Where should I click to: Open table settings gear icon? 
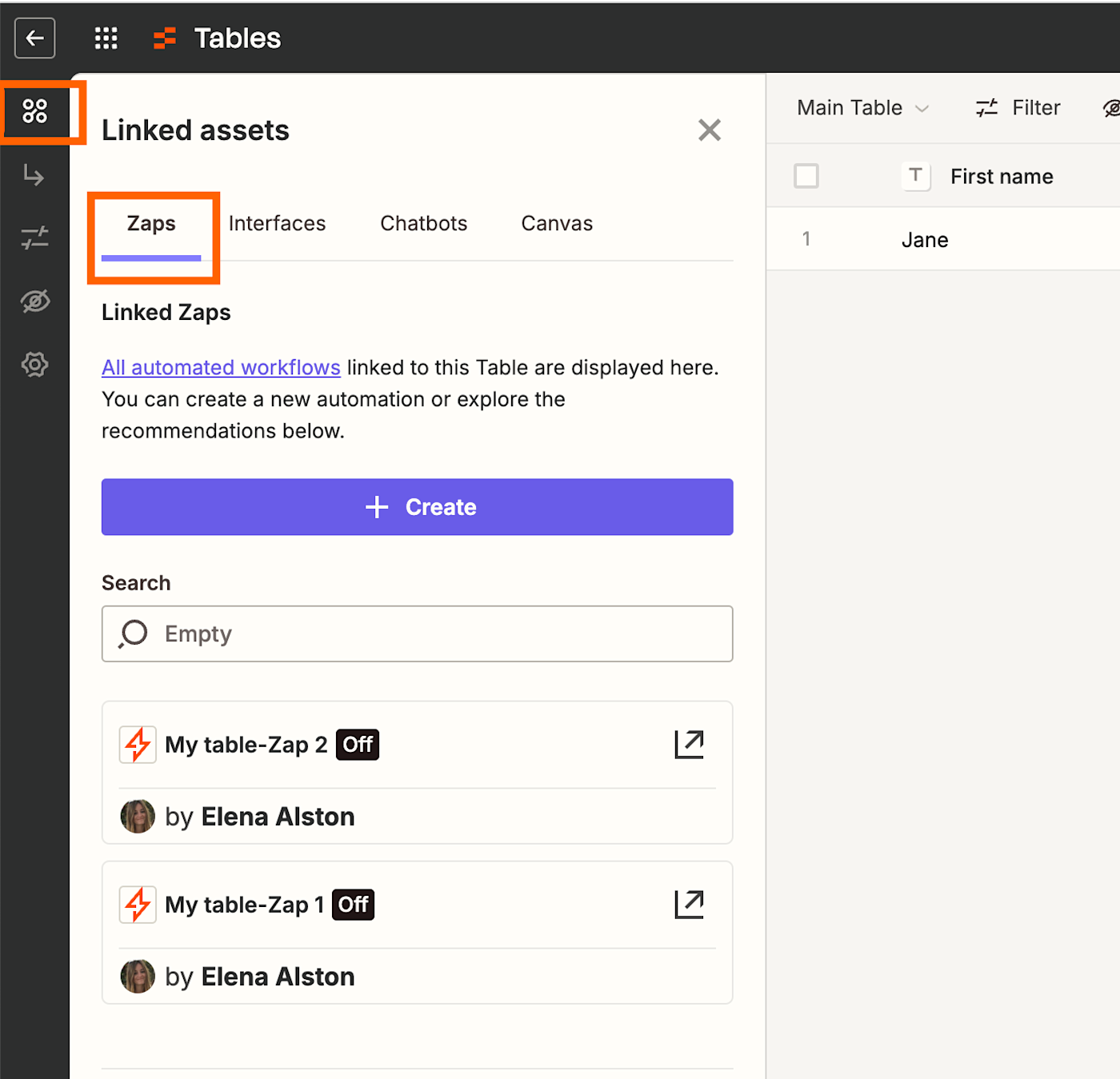tap(34, 365)
